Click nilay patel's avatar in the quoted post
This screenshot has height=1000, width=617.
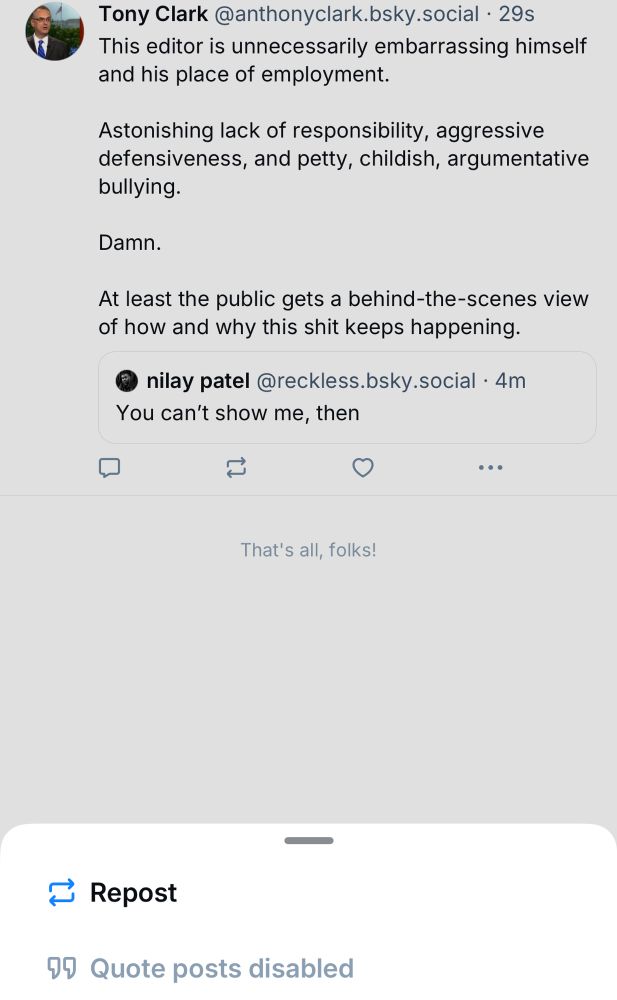127,381
